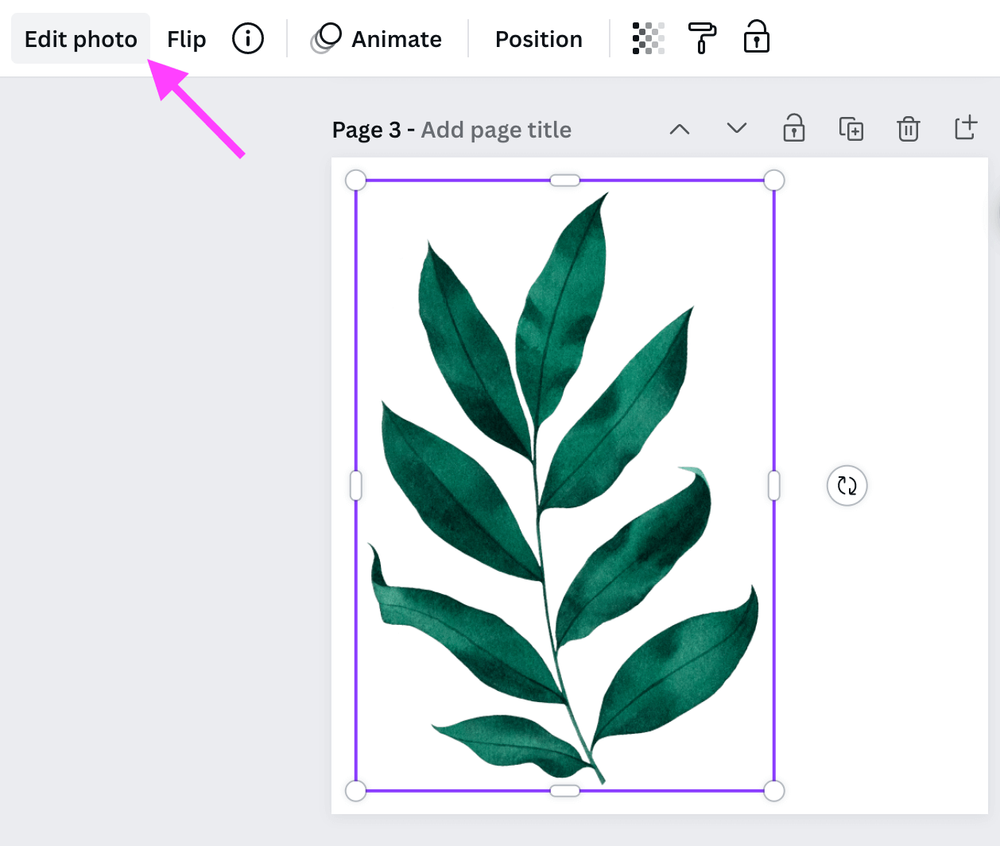Screen dimensions: 1000x846
Task: Click the info circle icon beside Flip
Action: point(248,38)
